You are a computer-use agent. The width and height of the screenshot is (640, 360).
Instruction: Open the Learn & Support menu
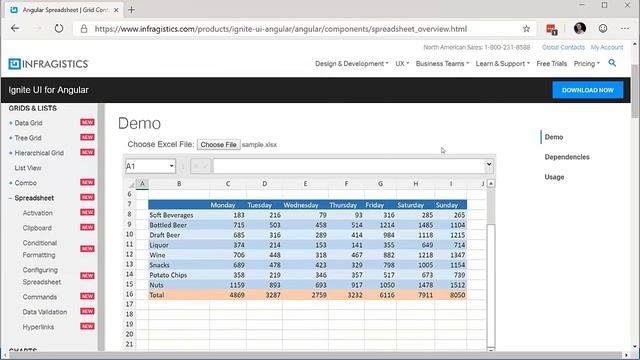502,64
